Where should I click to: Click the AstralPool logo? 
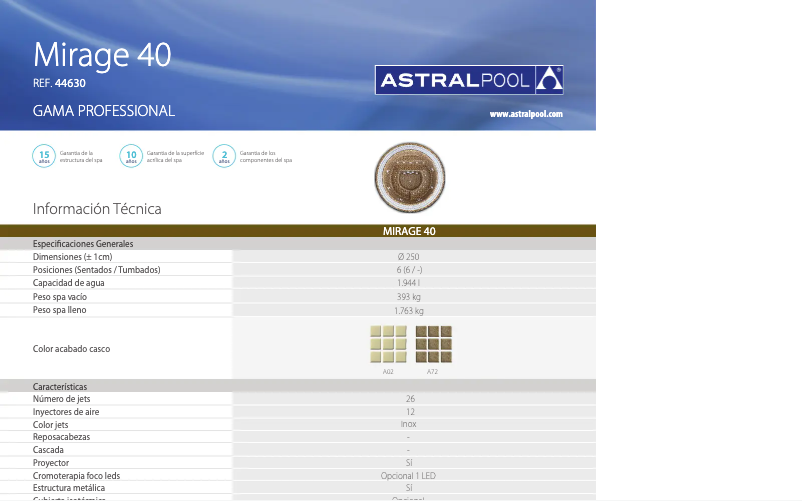click(469, 80)
